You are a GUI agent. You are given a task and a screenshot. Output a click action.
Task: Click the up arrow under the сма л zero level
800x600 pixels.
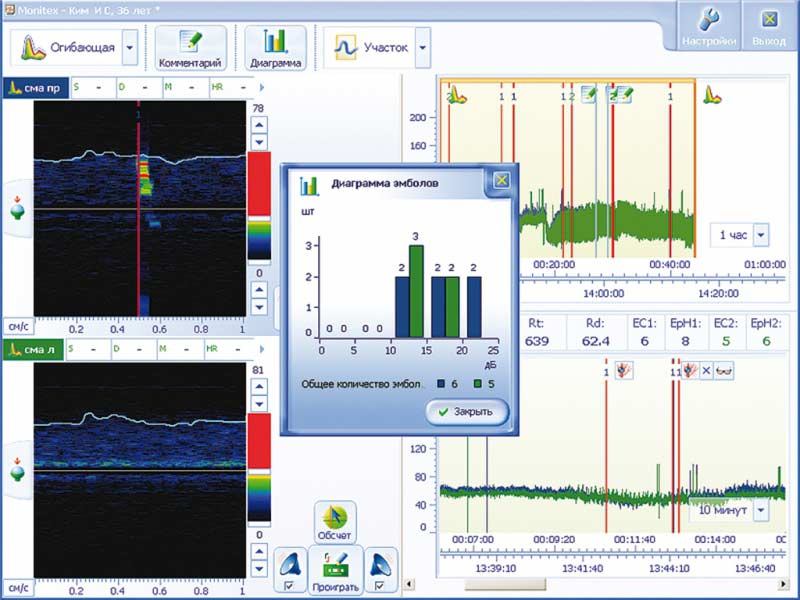[259, 551]
